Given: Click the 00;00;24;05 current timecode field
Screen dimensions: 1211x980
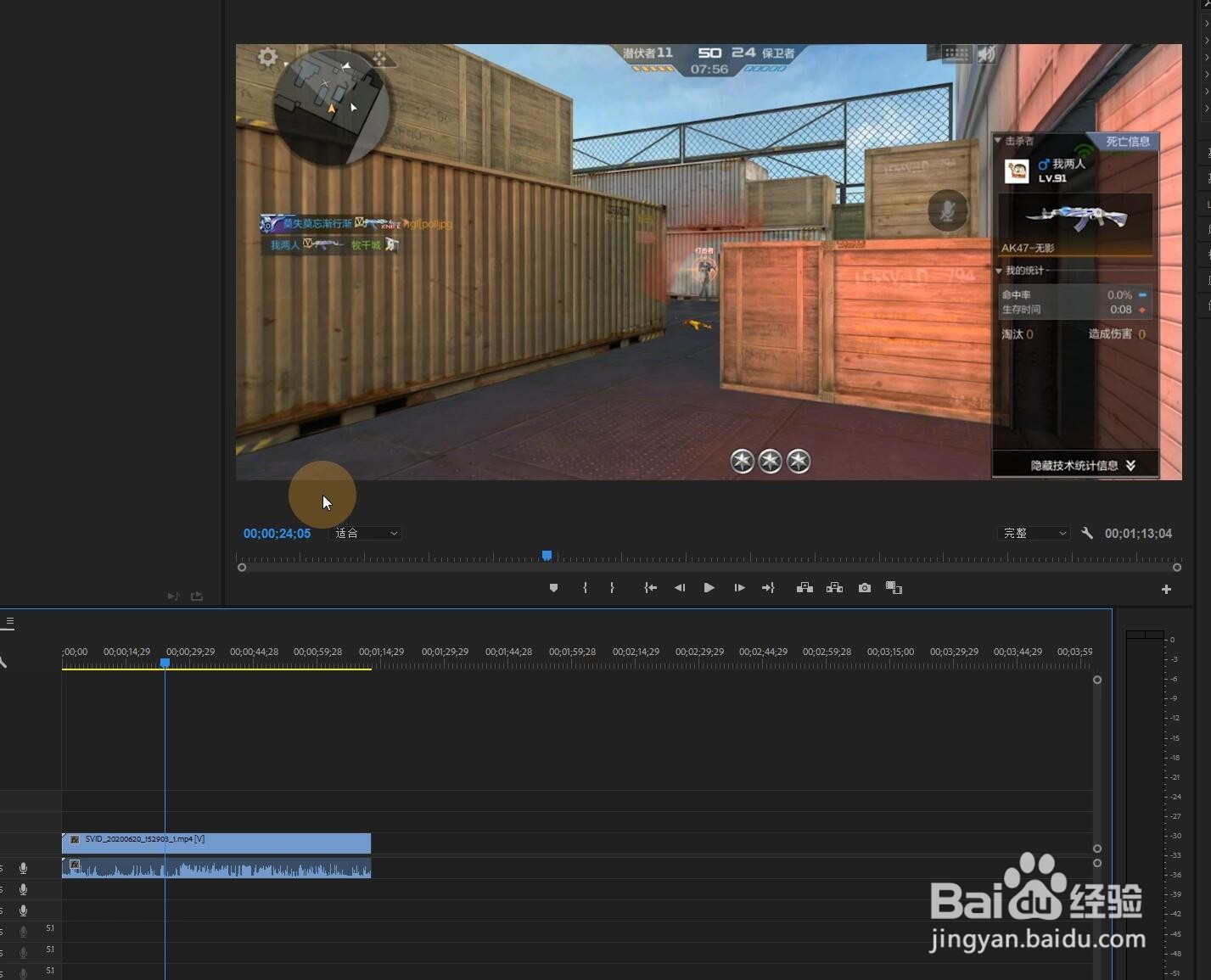Looking at the screenshot, I should click(277, 534).
